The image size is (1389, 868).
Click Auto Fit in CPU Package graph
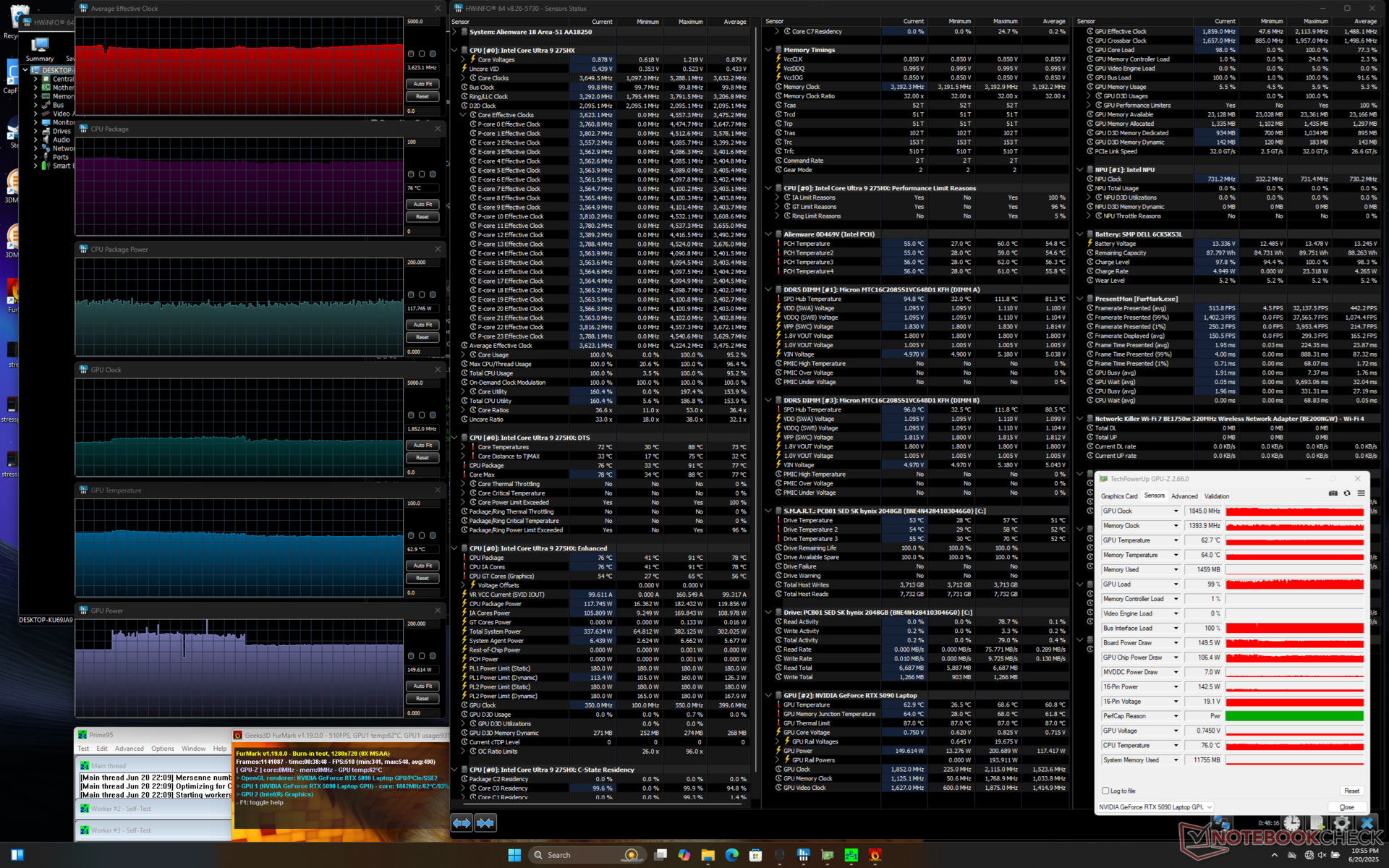(422, 205)
